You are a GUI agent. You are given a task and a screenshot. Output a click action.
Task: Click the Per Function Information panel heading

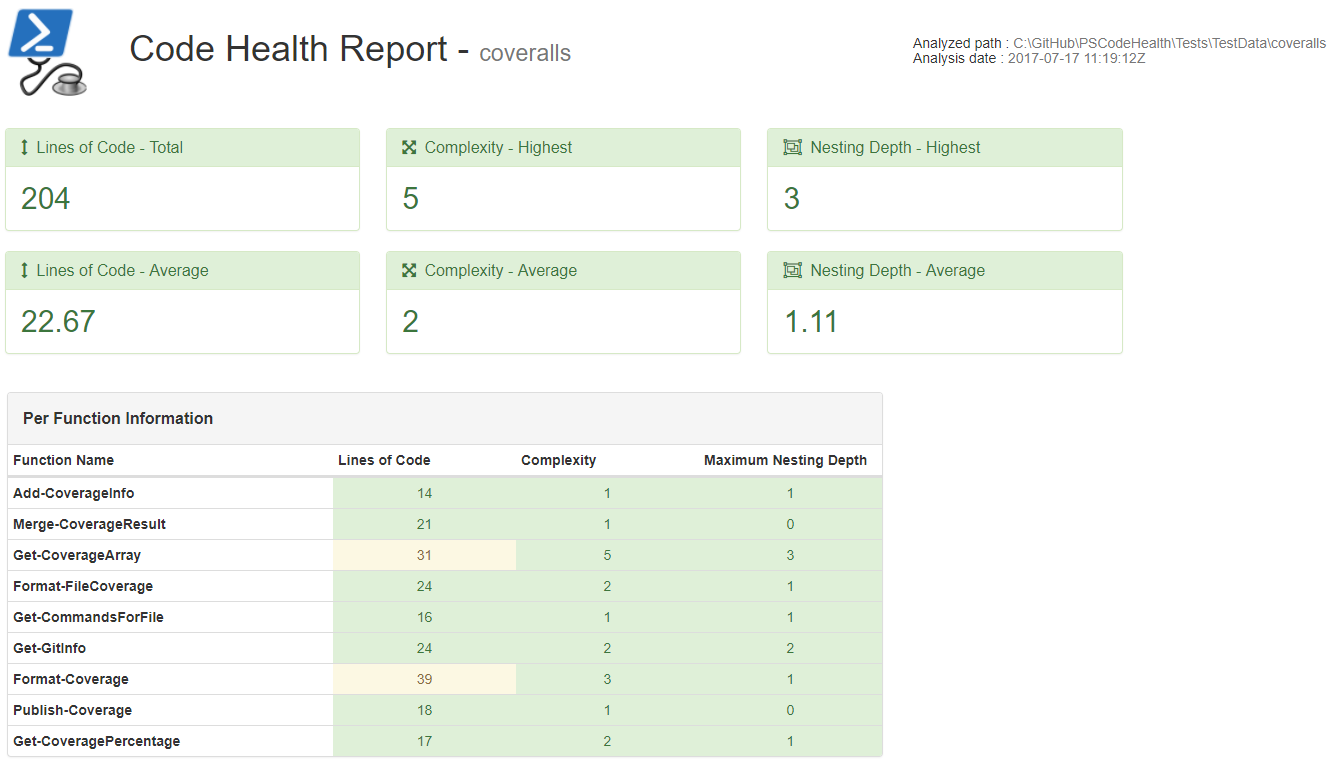tap(118, 418)
